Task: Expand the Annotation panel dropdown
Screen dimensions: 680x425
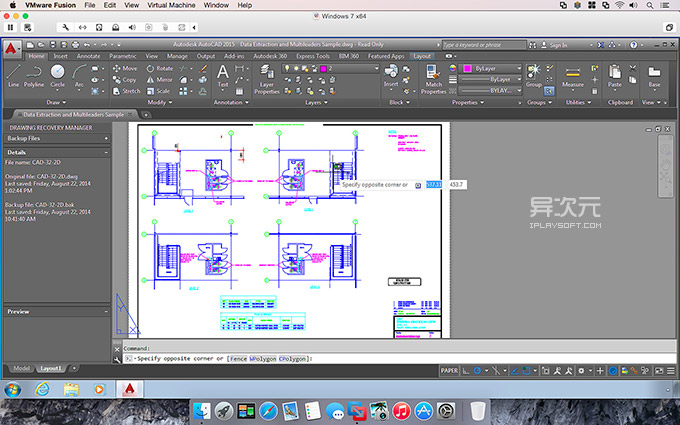Action: 231,103
